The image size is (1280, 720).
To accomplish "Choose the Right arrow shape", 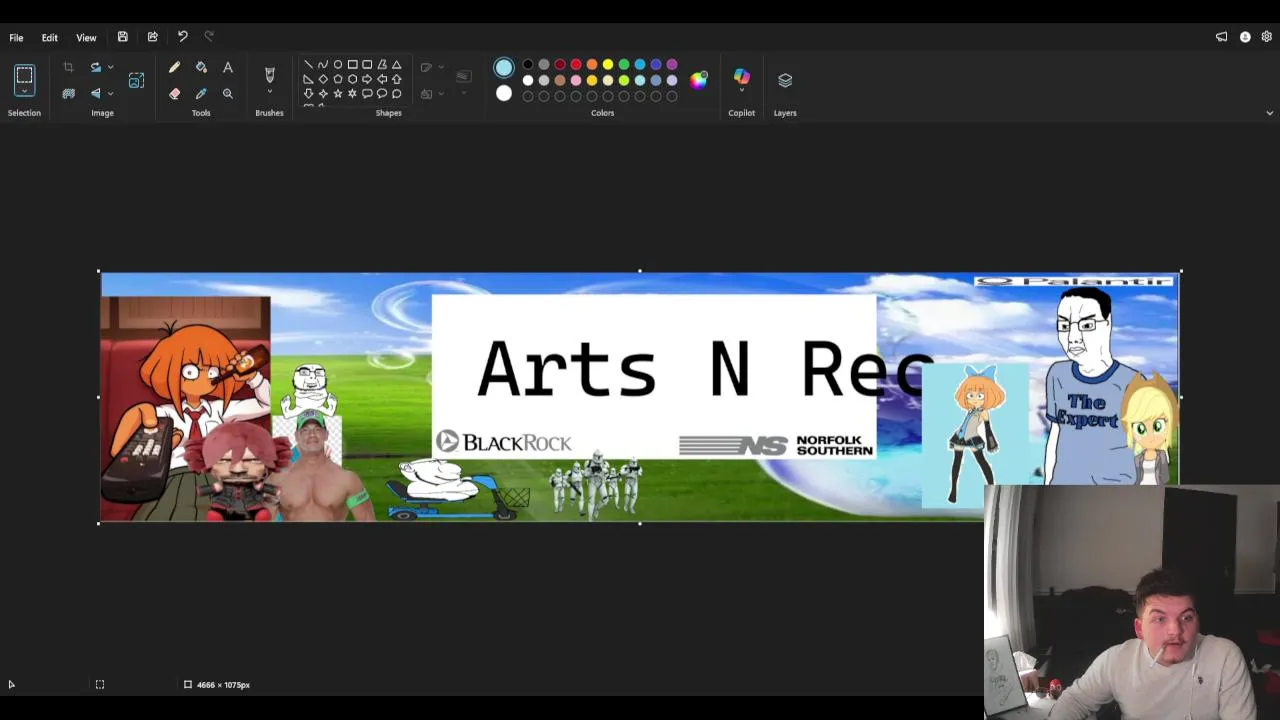I will pos(367,79).
